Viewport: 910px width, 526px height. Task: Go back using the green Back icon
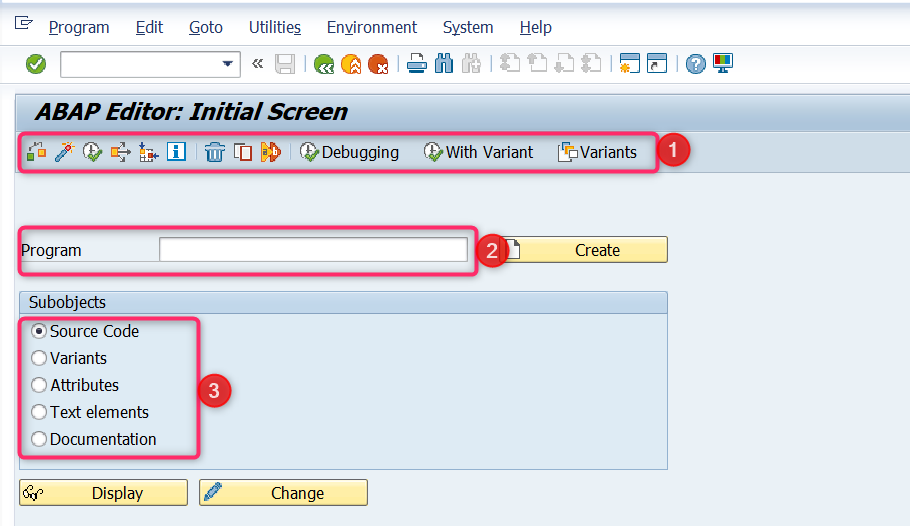click(324, 64)
